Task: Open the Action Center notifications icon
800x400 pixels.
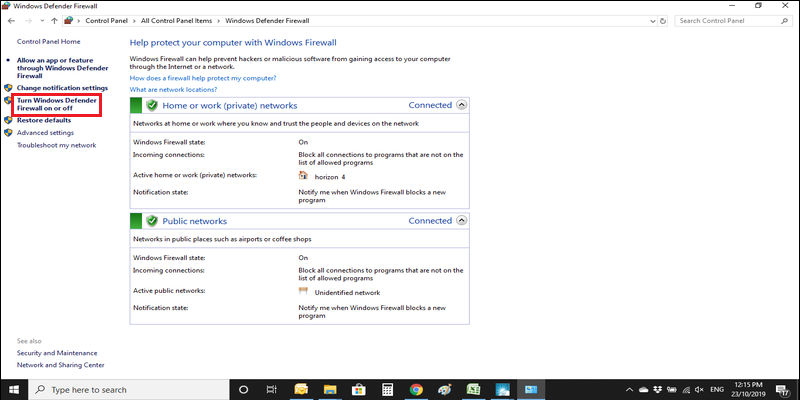Action: [783, 390]
